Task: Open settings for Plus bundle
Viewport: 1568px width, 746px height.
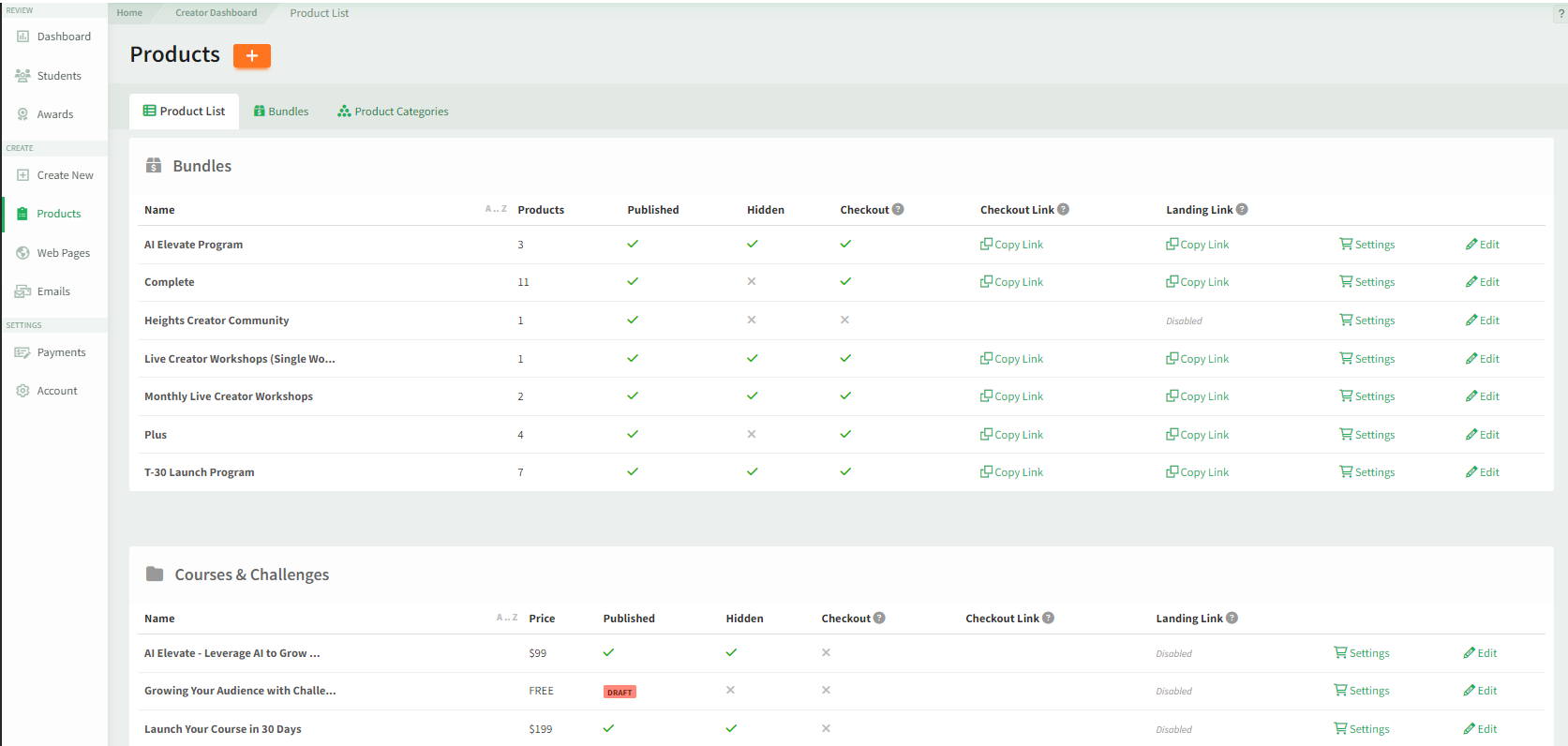Action: (x=1367, y=435)
